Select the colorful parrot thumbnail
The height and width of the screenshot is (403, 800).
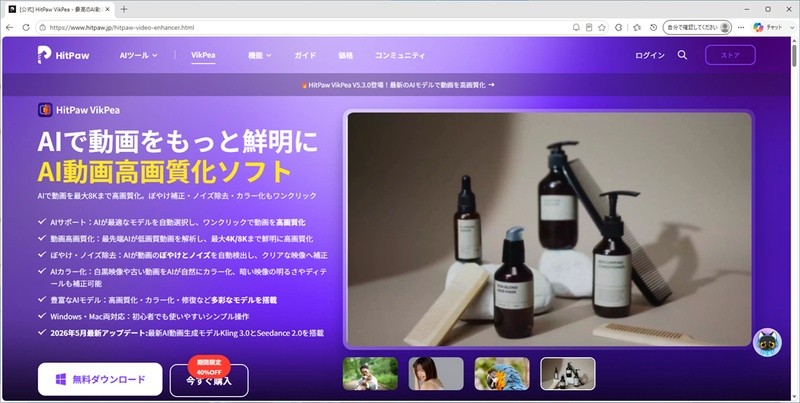502,373
